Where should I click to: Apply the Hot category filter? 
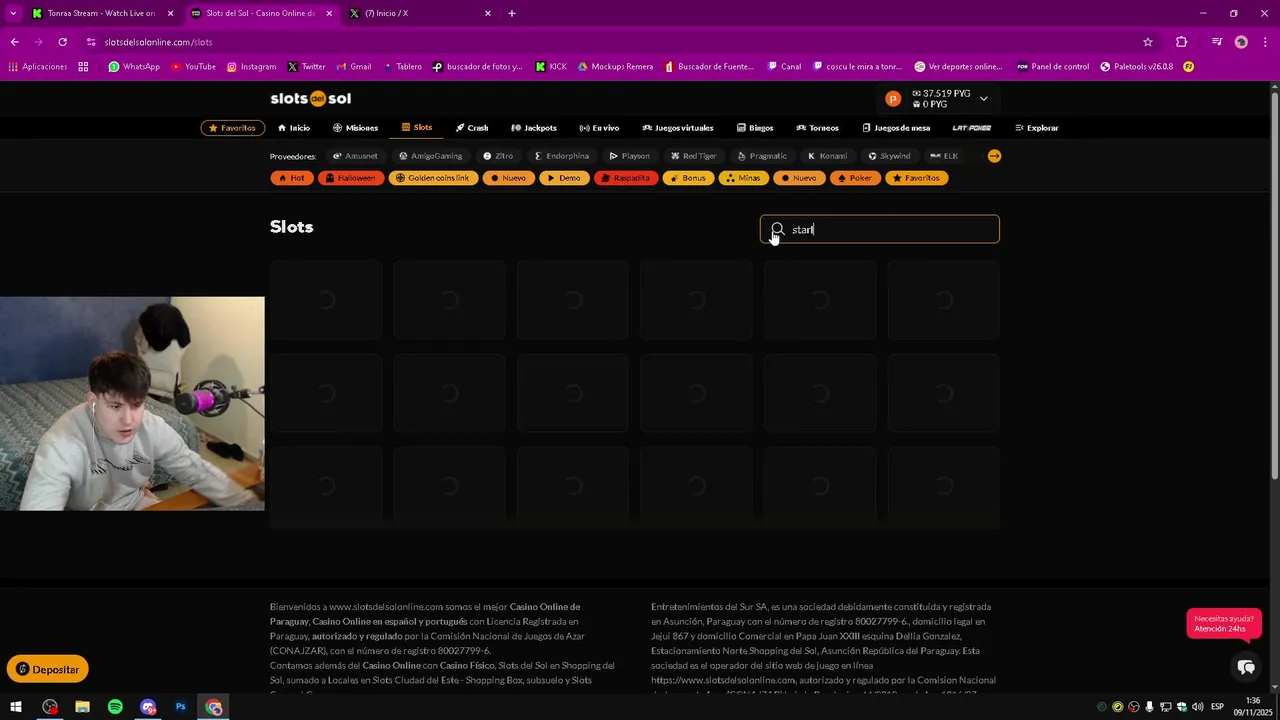coord(291,178)
